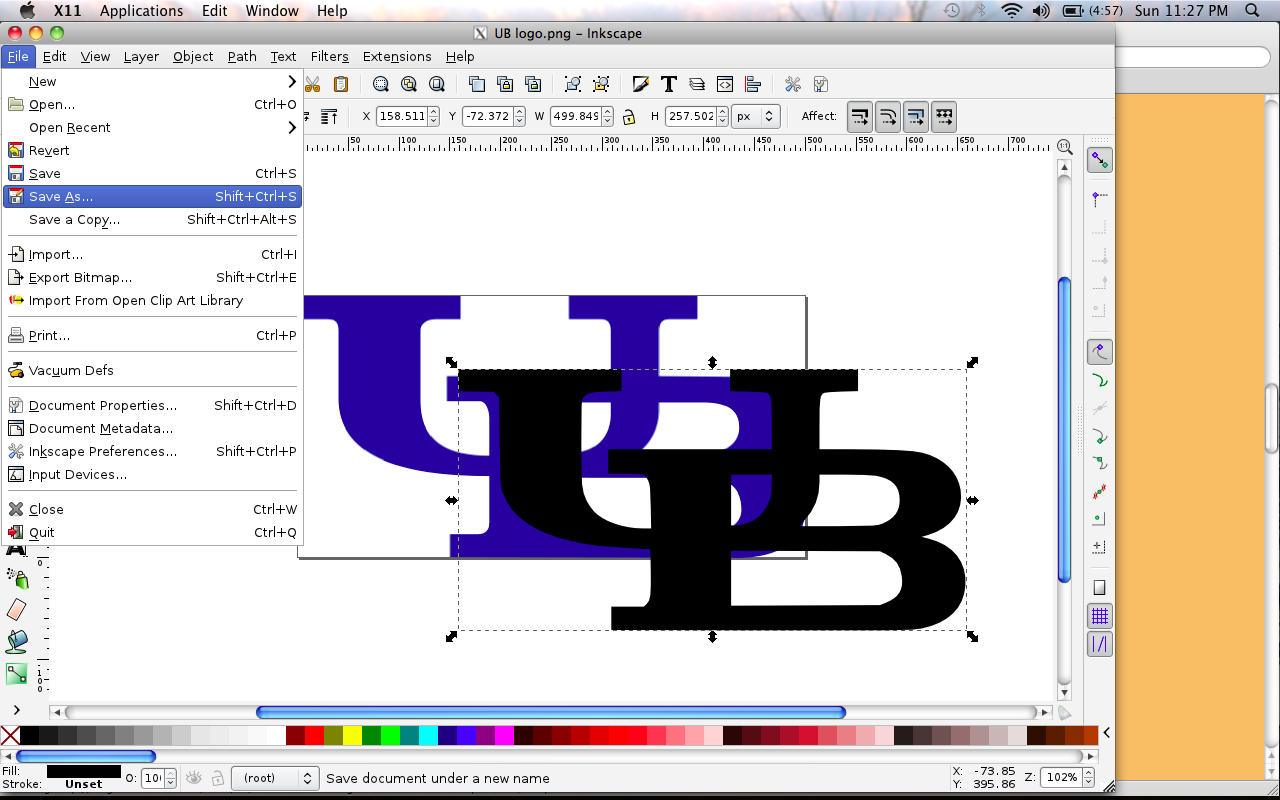Open the Text and Font dialog
This screenshot has height=800, width=1280.
pyautogui.click(x=669, y=84)
